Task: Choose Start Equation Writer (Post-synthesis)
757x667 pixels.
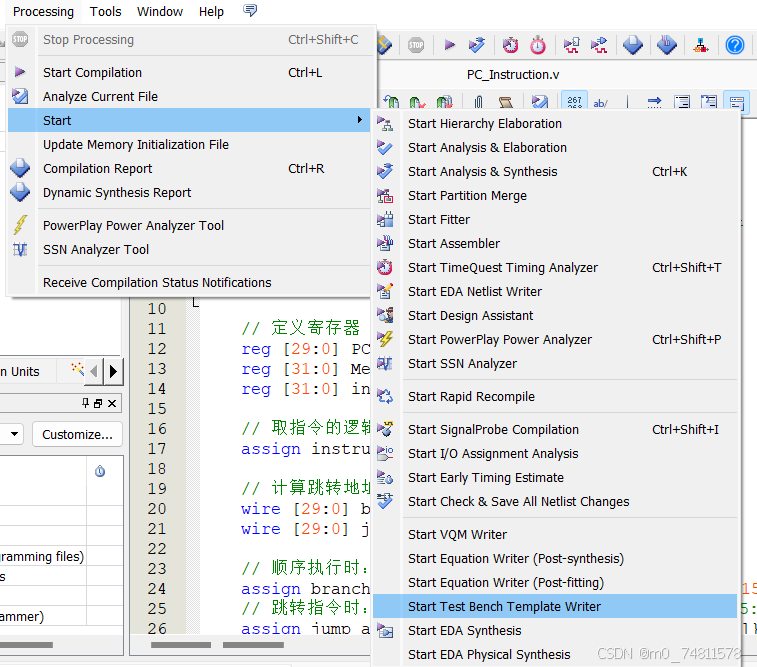Action: (555, 559)
